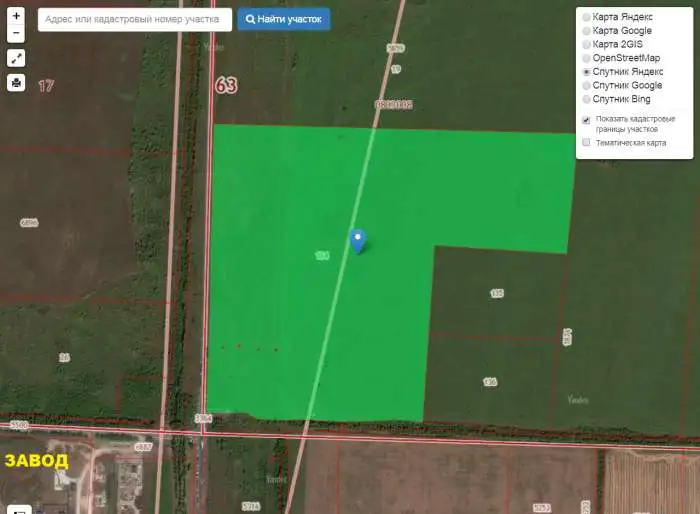Select Спутник Bing satellite layer
Screen dimensions: 700x514
pos(587,99)
